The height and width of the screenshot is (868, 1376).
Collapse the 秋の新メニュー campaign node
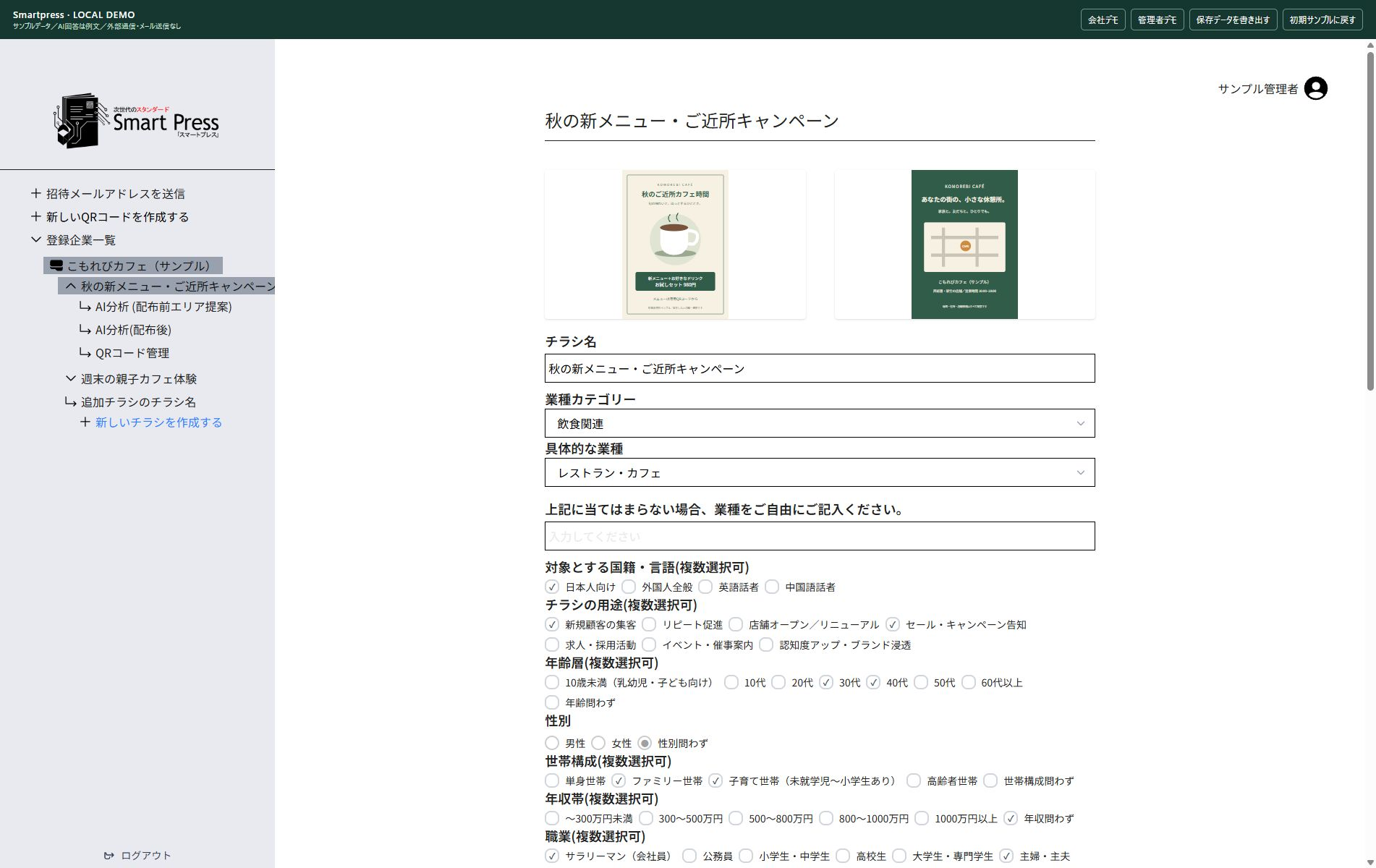point(70,286)
